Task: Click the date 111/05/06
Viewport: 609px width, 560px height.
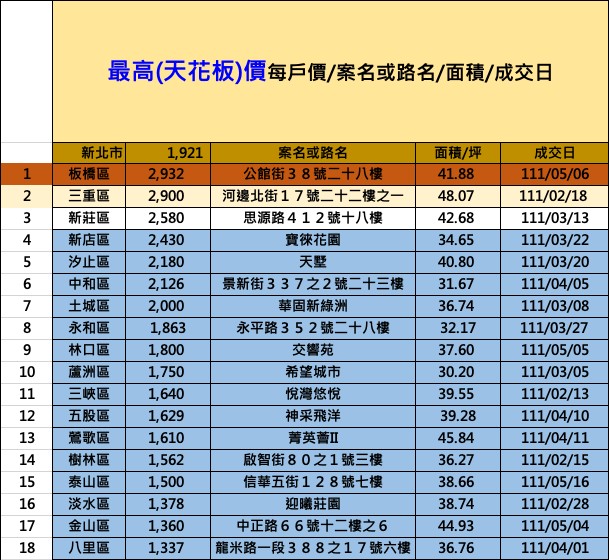Action: click(x=554, y=174)
